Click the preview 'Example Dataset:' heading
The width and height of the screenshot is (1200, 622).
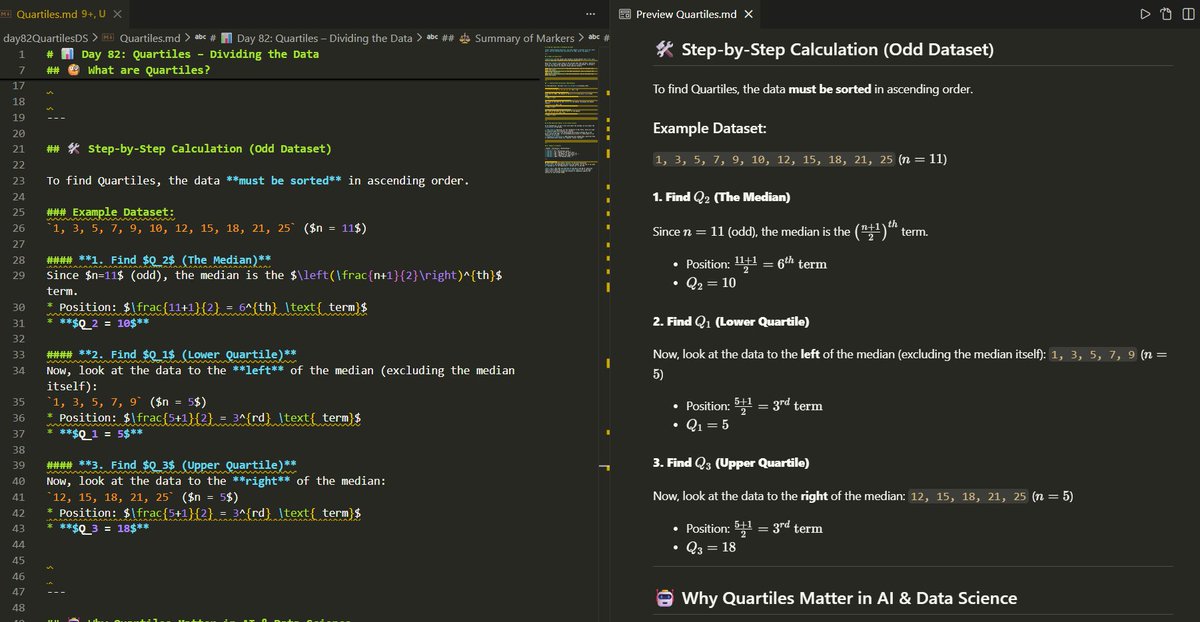pyautogui.click(x=711, y=129)
